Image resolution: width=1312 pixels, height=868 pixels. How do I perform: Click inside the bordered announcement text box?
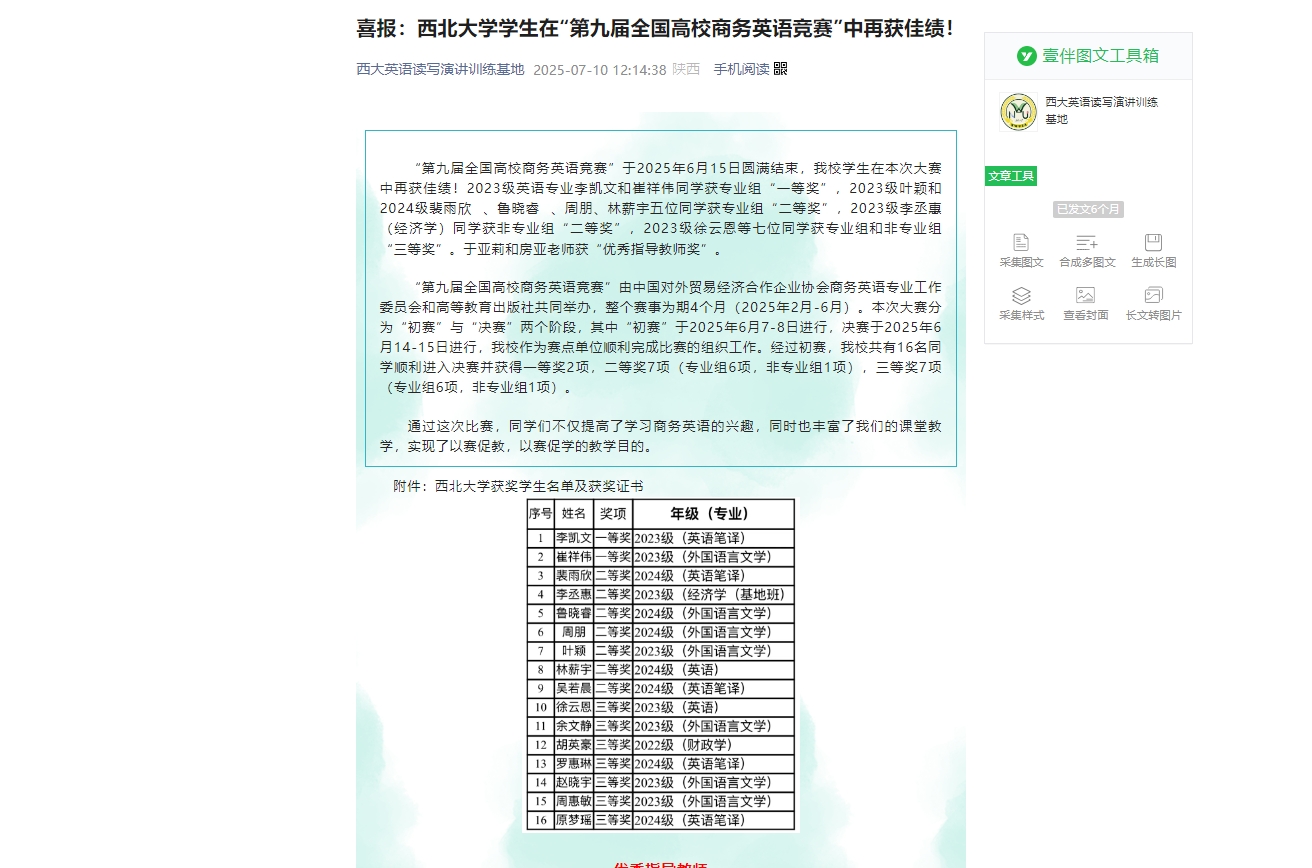point(660,300)
